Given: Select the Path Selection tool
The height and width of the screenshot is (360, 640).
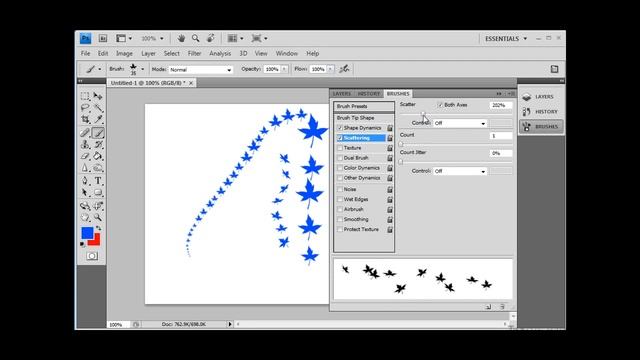Looking at the screenshot, I should pyautogui.click(x=85, y=192).
